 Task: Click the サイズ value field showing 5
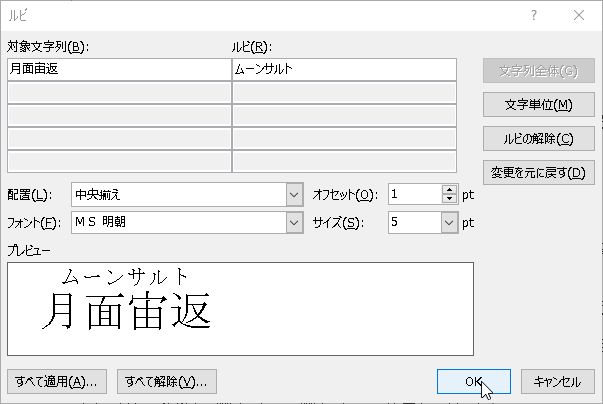415,223
